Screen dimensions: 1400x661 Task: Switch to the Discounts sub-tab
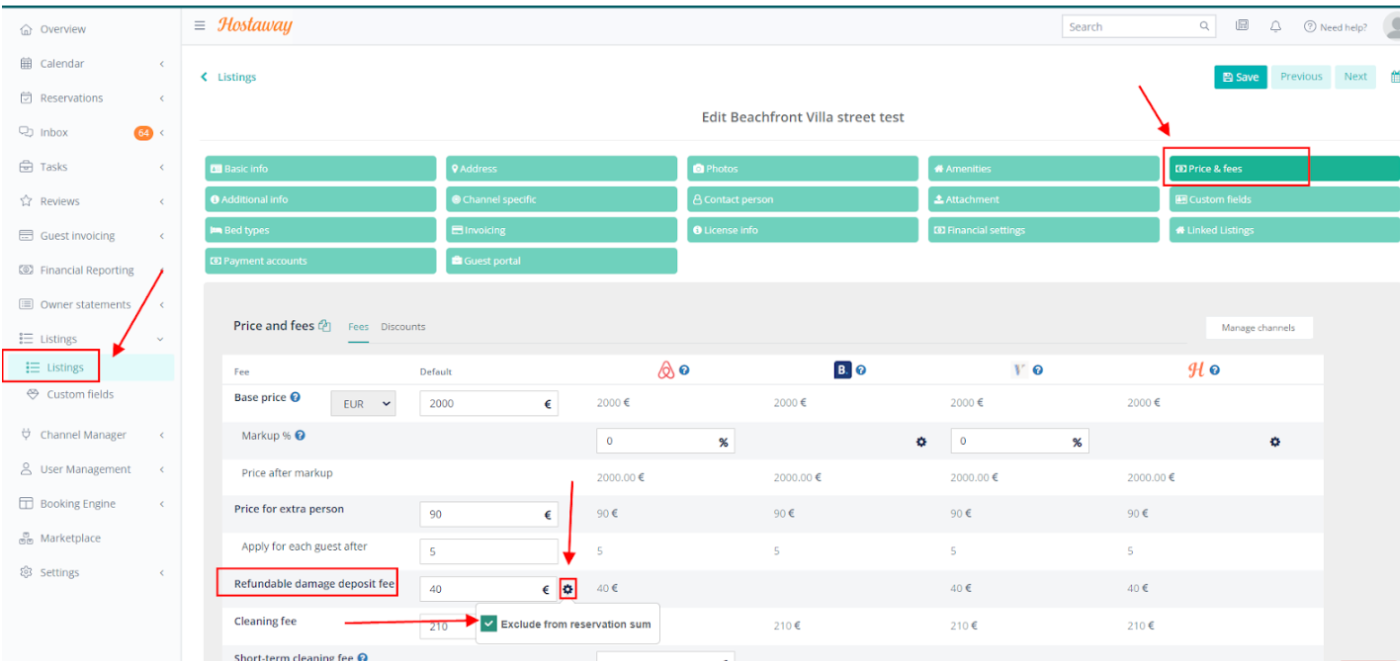tap(403, 327)
